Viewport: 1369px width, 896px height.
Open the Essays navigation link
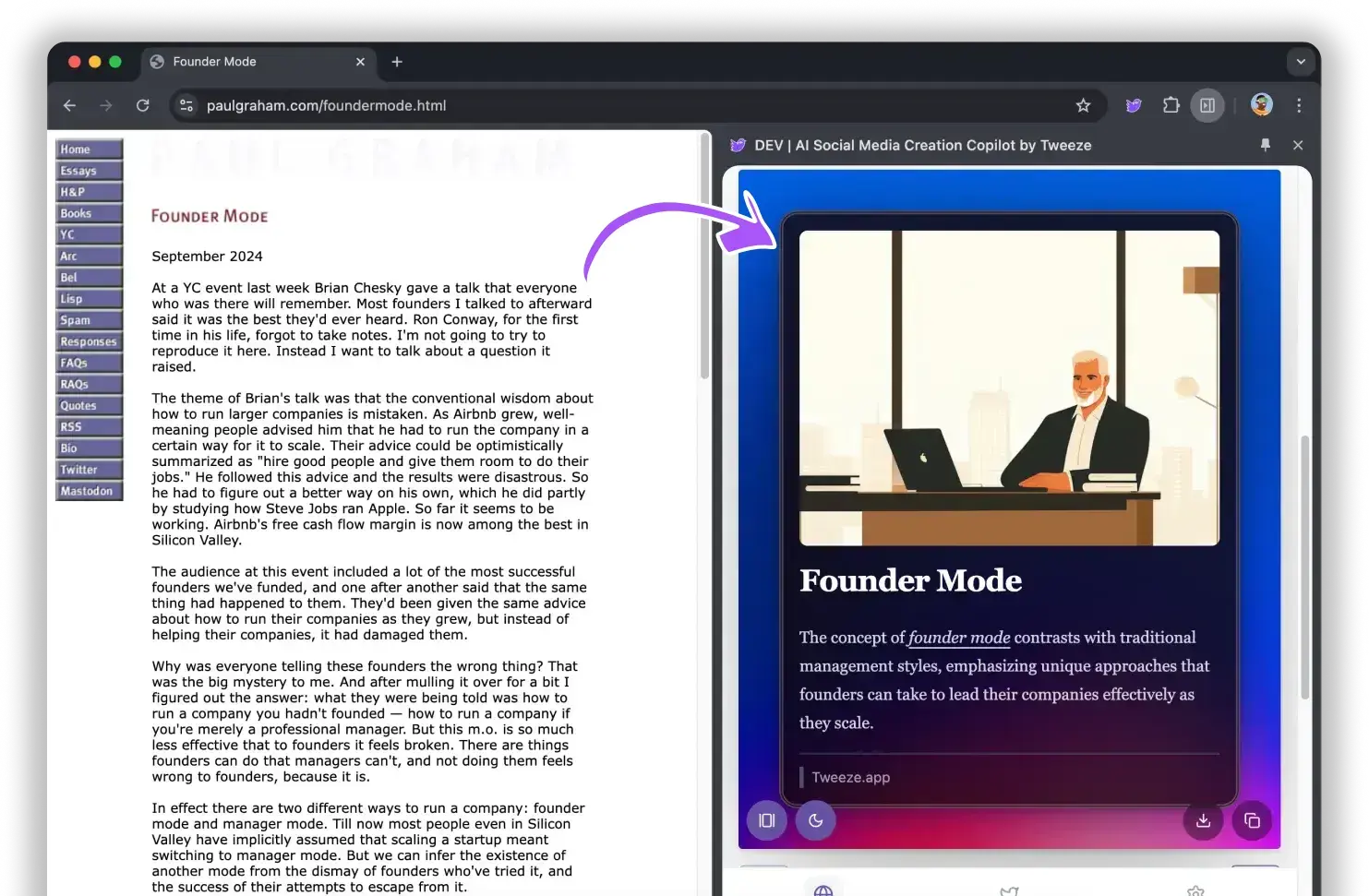tap(89, 171)
